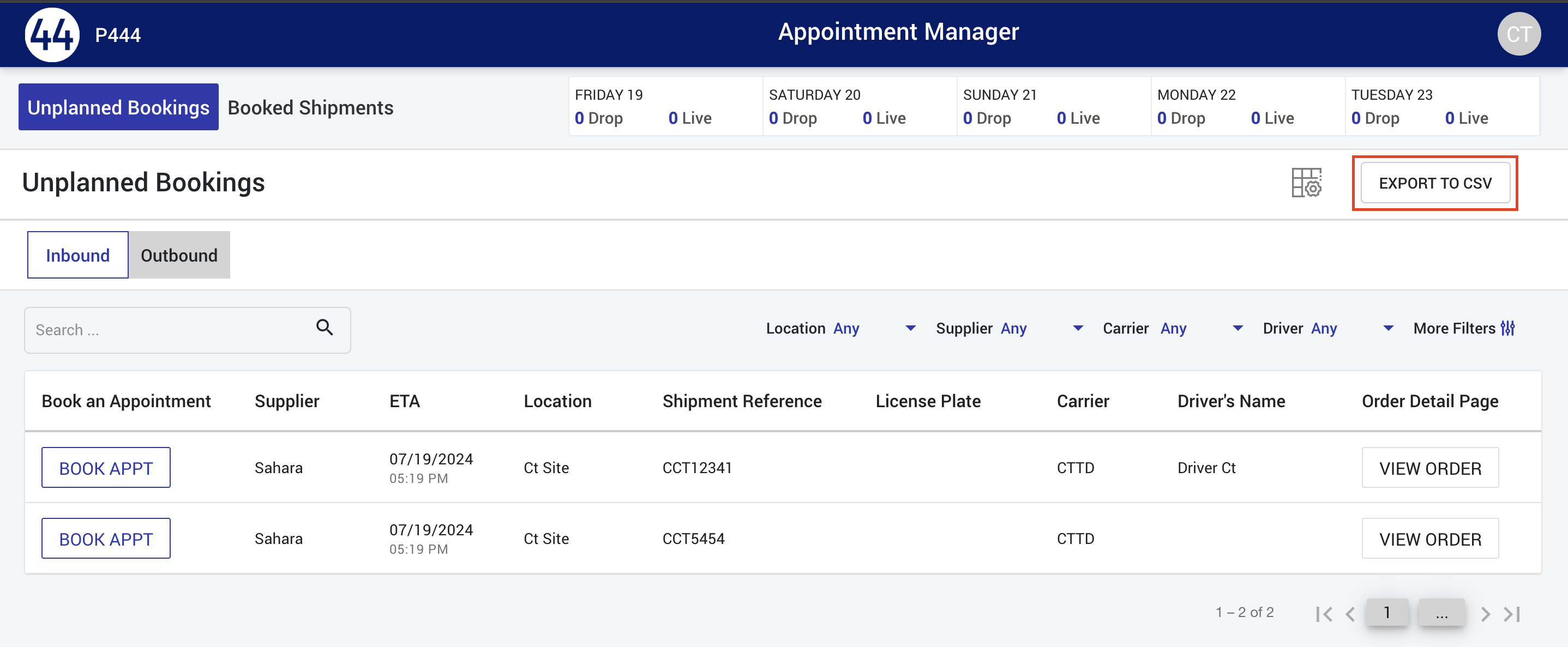The width and height of the screenshot is (1568, 647).
Task: Click the CCT12341 shipment reference cell
Action: tap(697, 468)
